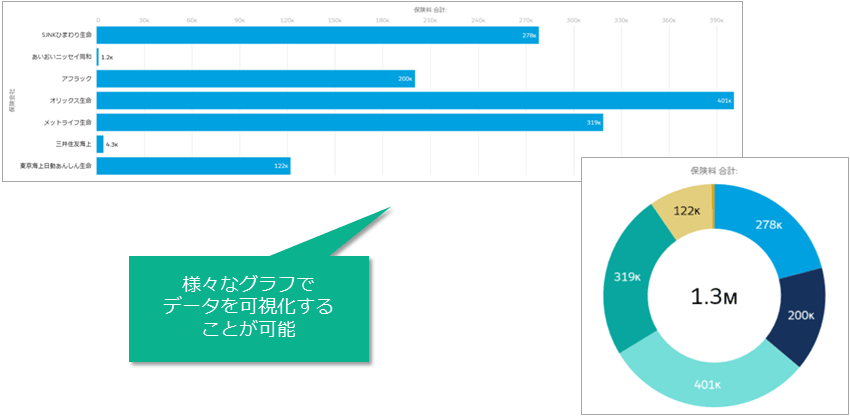The width and height of the screenshot is (850, 417).
Task: Select the メットライフ生命 bar showing 319k
Action: click(x=350, y=123)
